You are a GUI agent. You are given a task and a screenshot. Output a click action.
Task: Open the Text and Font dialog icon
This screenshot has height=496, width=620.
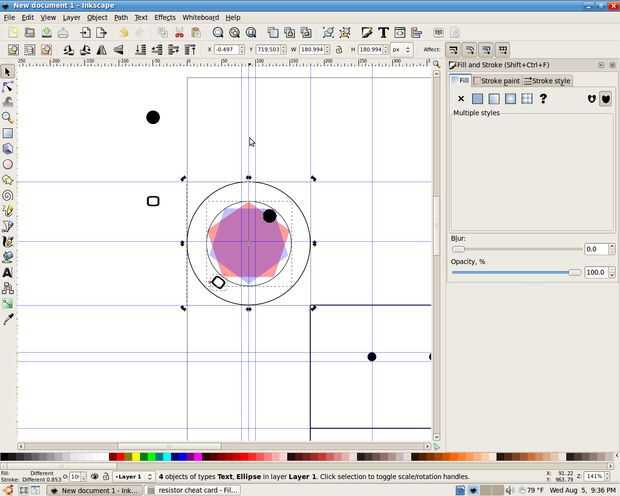(383, 33)
